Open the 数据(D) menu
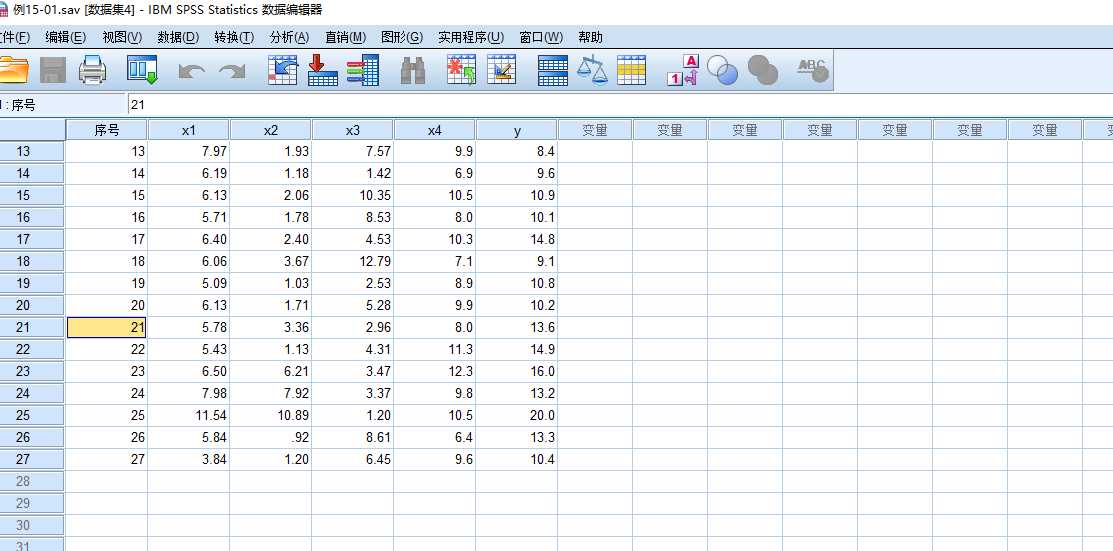1113x551 pixels. 178,38
